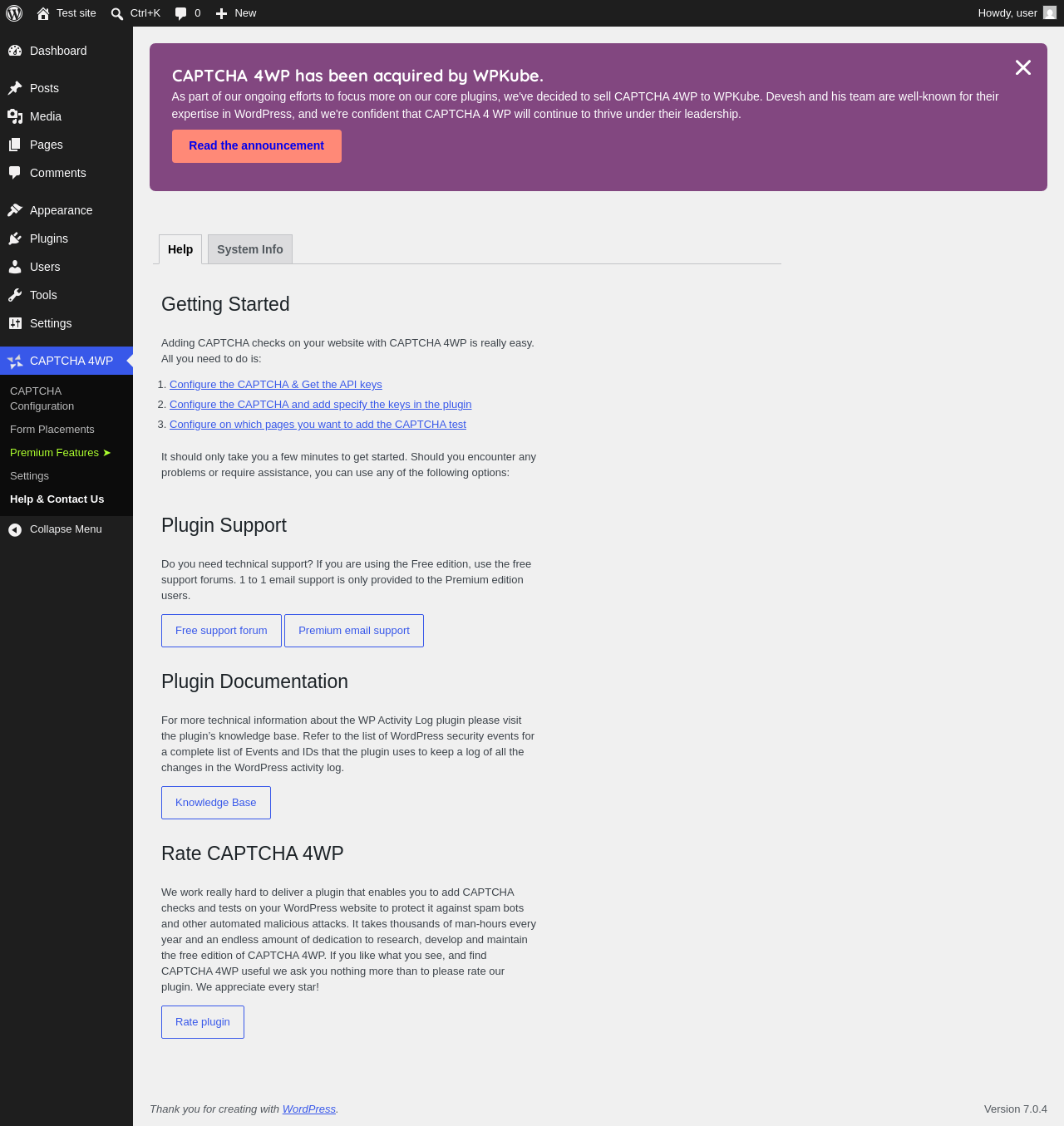1064x1126 pixels.
Task: Click the Collapse Menu label
Action: [x=66, y=529]
